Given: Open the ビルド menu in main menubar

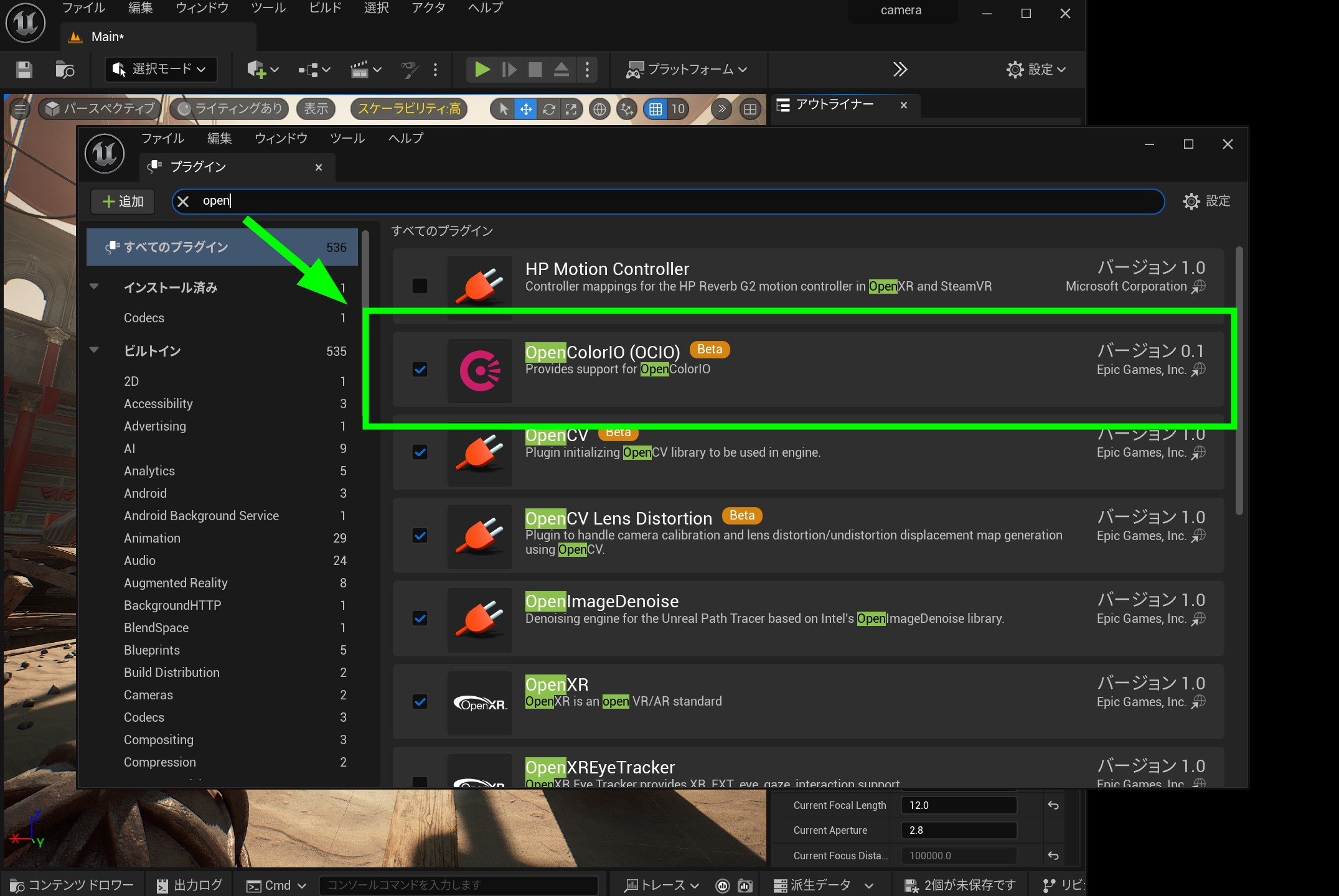Looking at the screenshot, I should click(x=325, y=8).
